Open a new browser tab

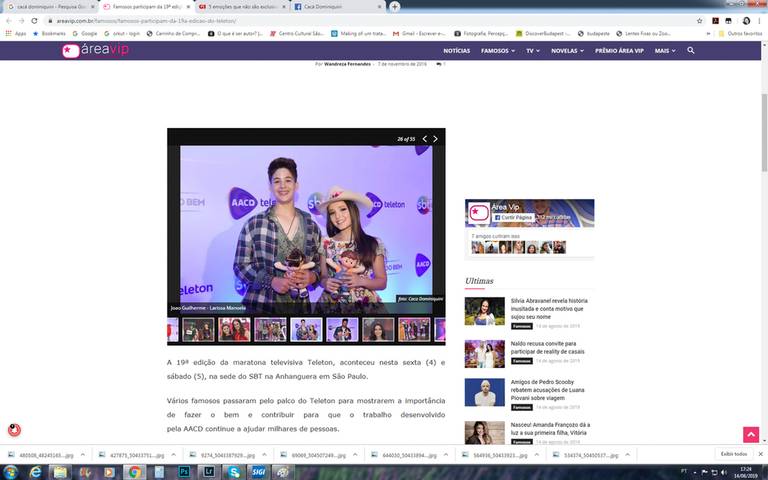click(x=395, y=6)
